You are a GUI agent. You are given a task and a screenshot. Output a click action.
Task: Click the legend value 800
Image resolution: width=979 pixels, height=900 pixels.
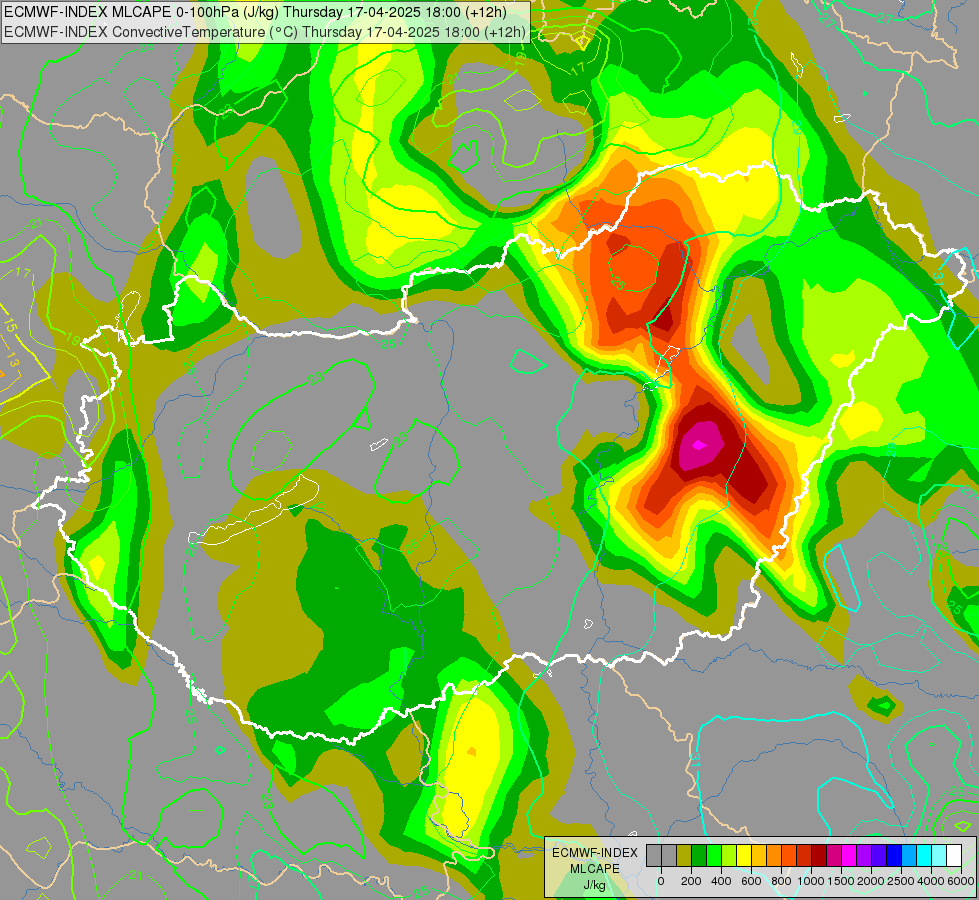781,881
